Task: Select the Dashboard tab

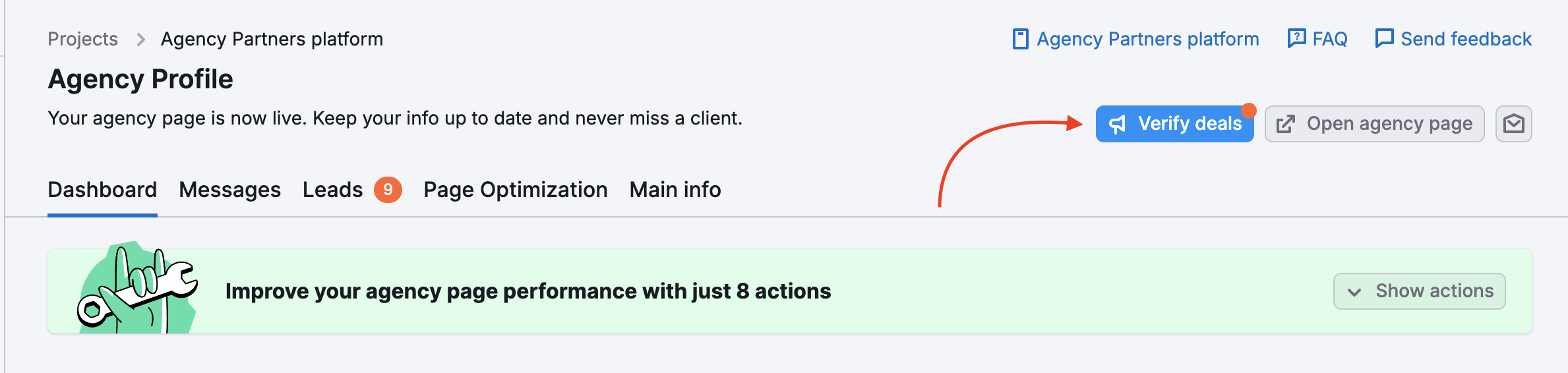Action: point(102,190)
